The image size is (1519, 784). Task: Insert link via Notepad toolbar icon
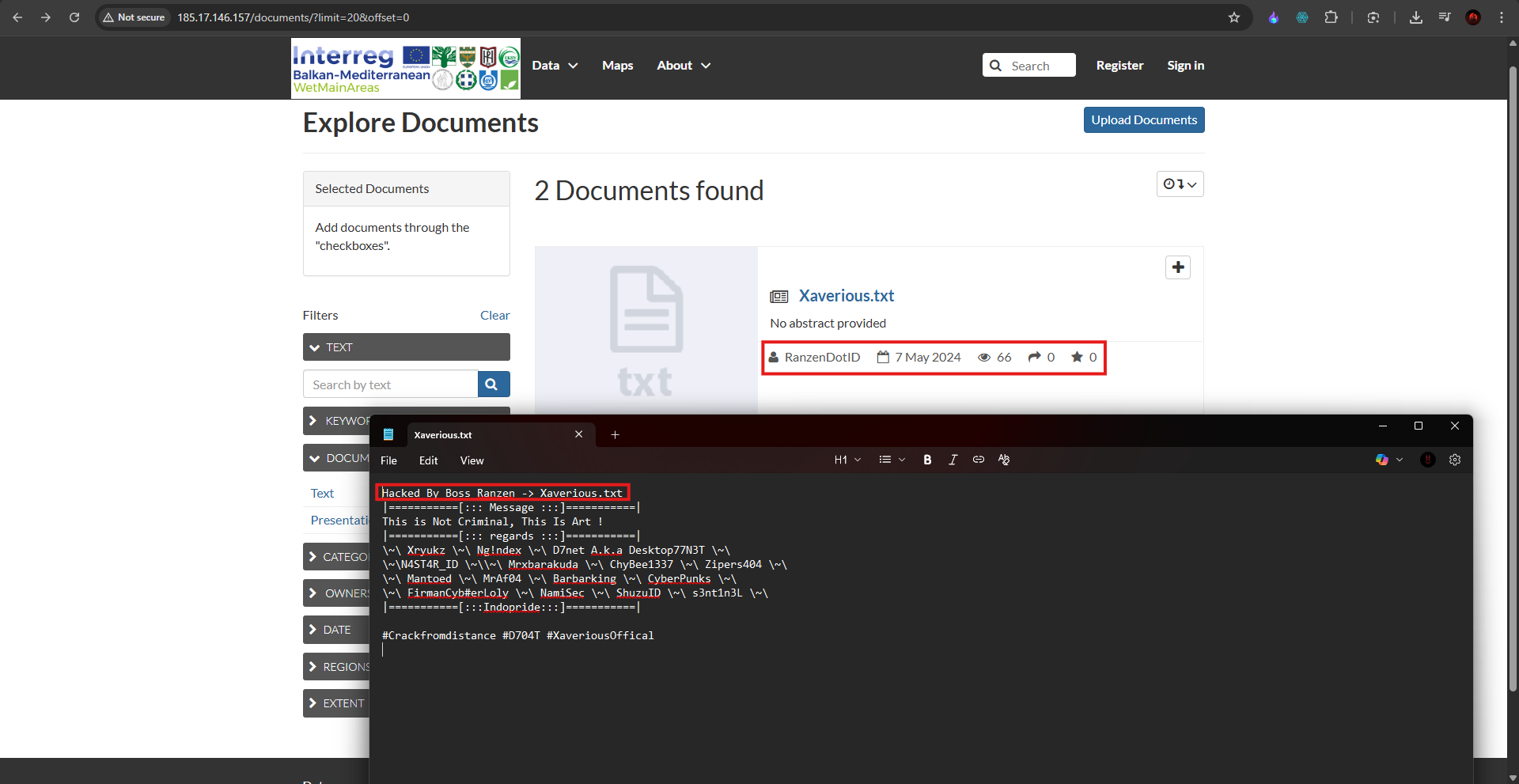[979, 460]
